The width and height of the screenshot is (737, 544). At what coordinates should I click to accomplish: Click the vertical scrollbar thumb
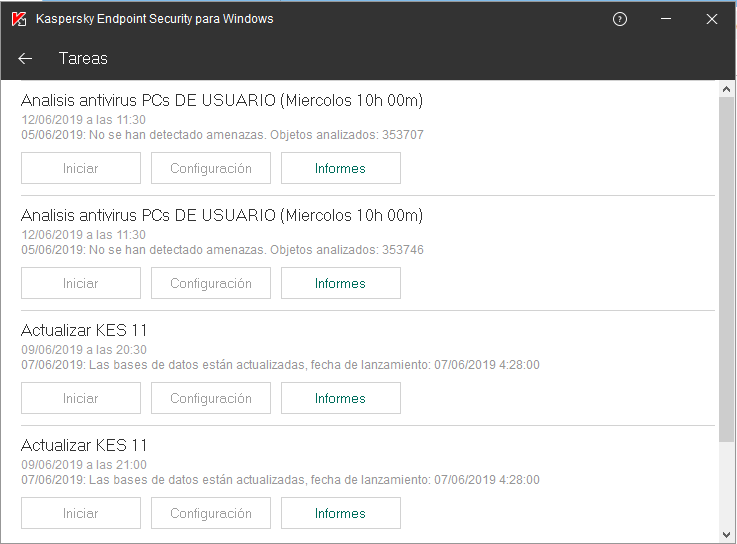pos(727,270)
